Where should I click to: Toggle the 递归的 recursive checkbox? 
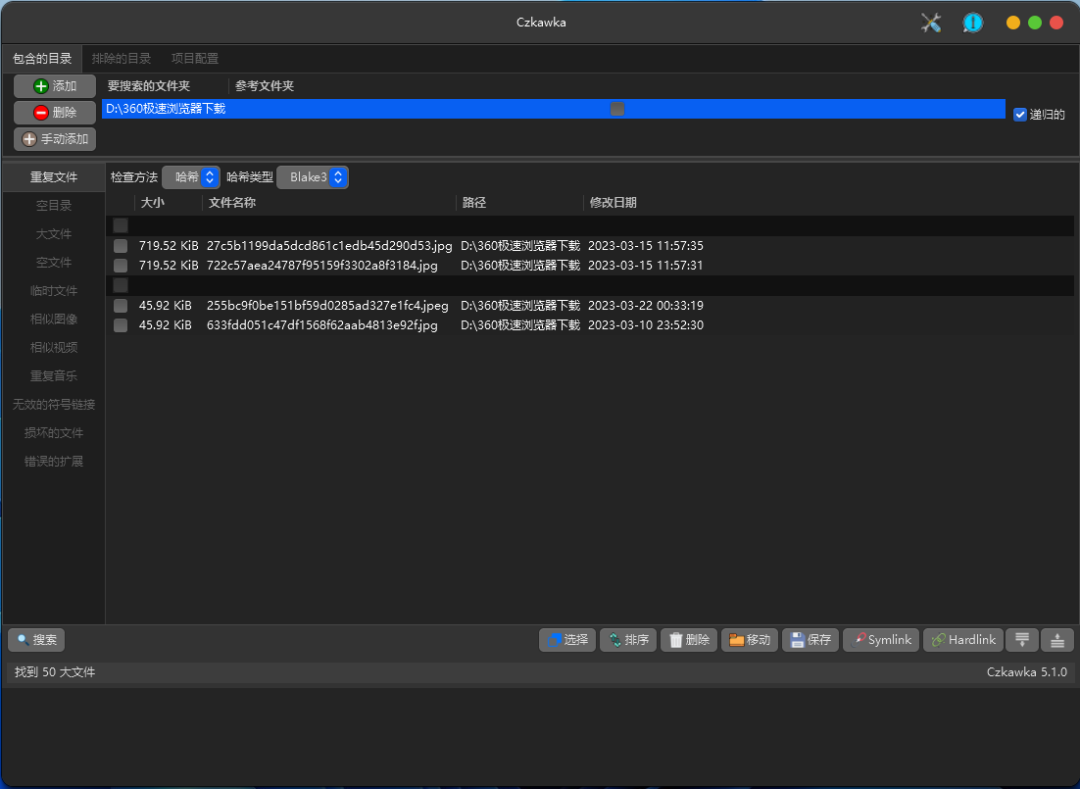pos(1020,114)
